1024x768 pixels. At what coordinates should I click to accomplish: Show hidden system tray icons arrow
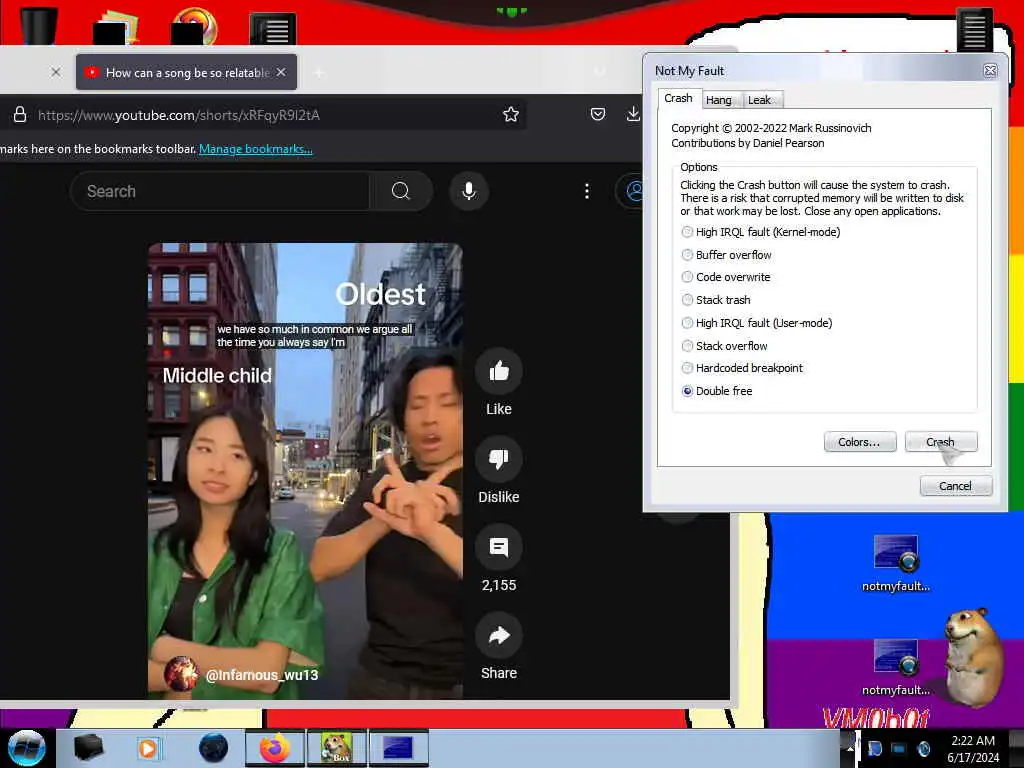(849, 748)
